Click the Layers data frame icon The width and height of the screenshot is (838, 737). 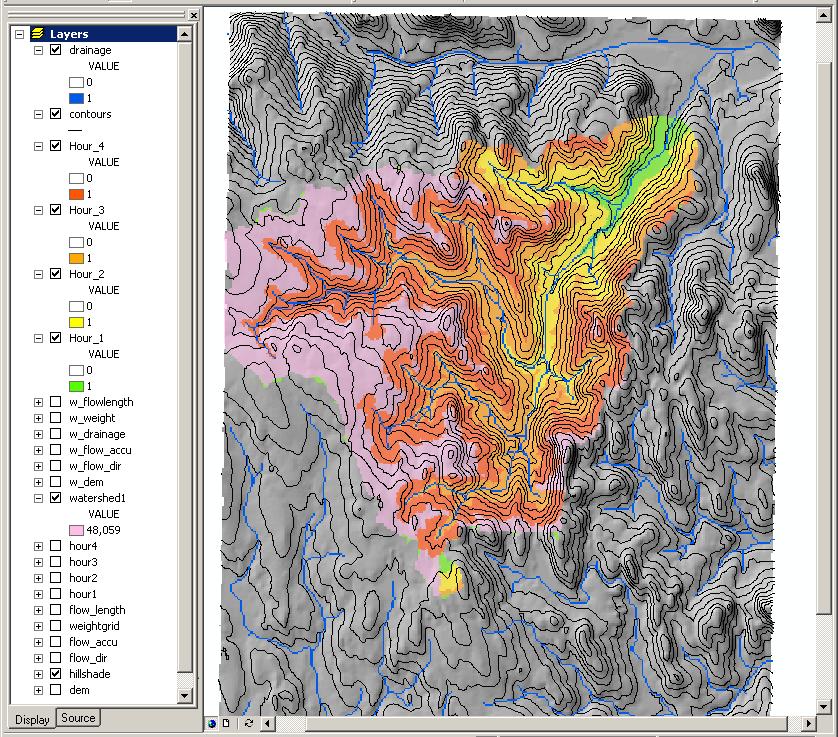point(37,34)
